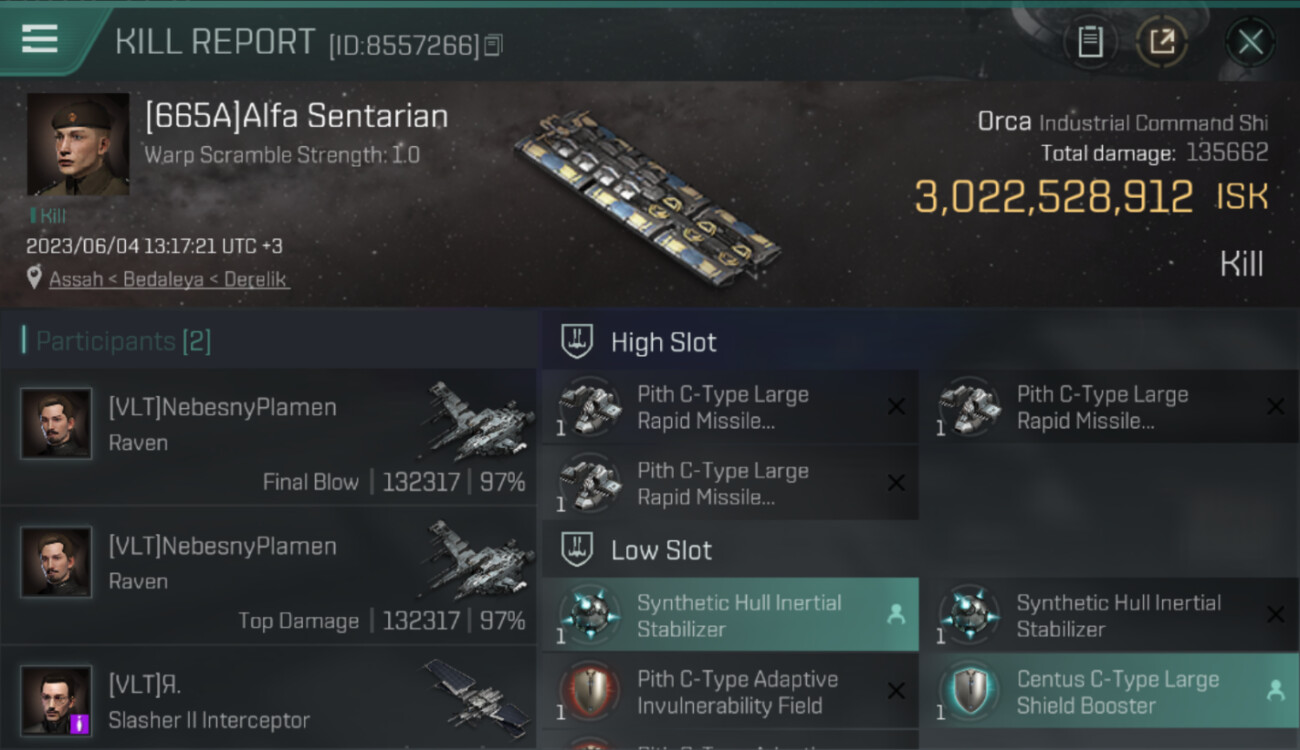Open the hamburger menu
Screen dimensions: 1300x750
(x=39, y=39)
